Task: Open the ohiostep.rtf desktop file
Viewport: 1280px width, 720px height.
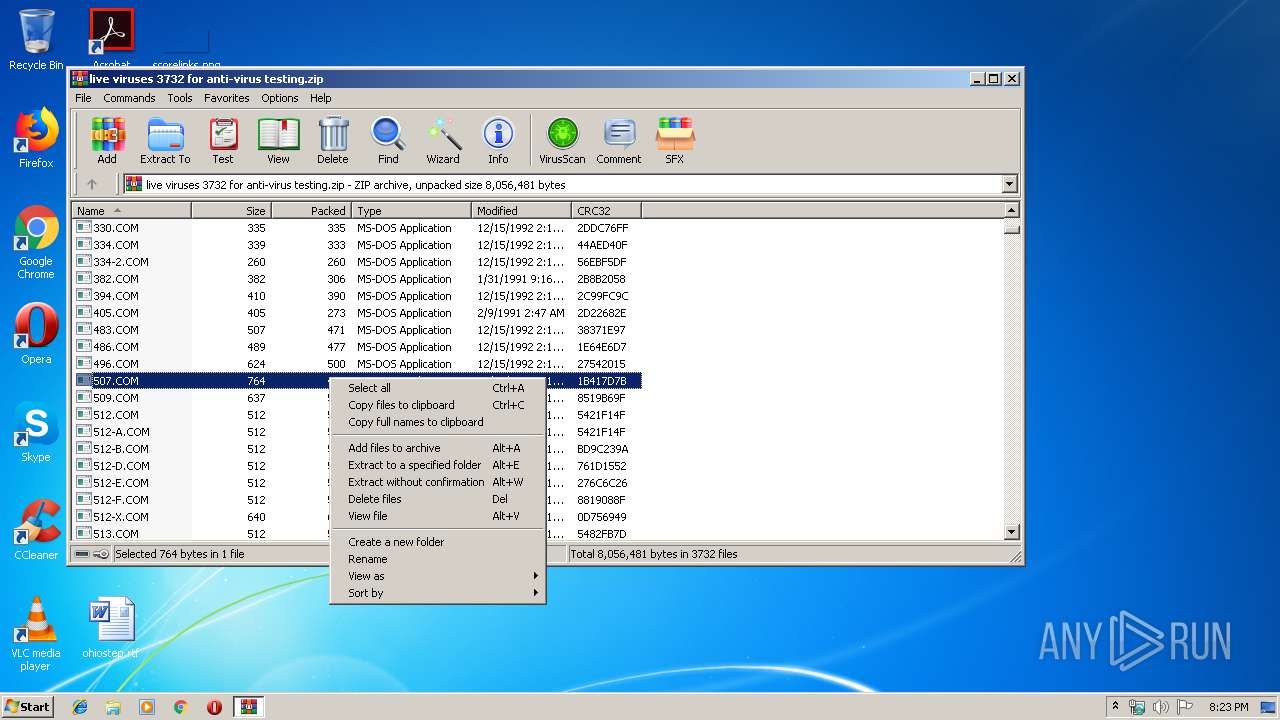Action: click(x=111, y=628)
